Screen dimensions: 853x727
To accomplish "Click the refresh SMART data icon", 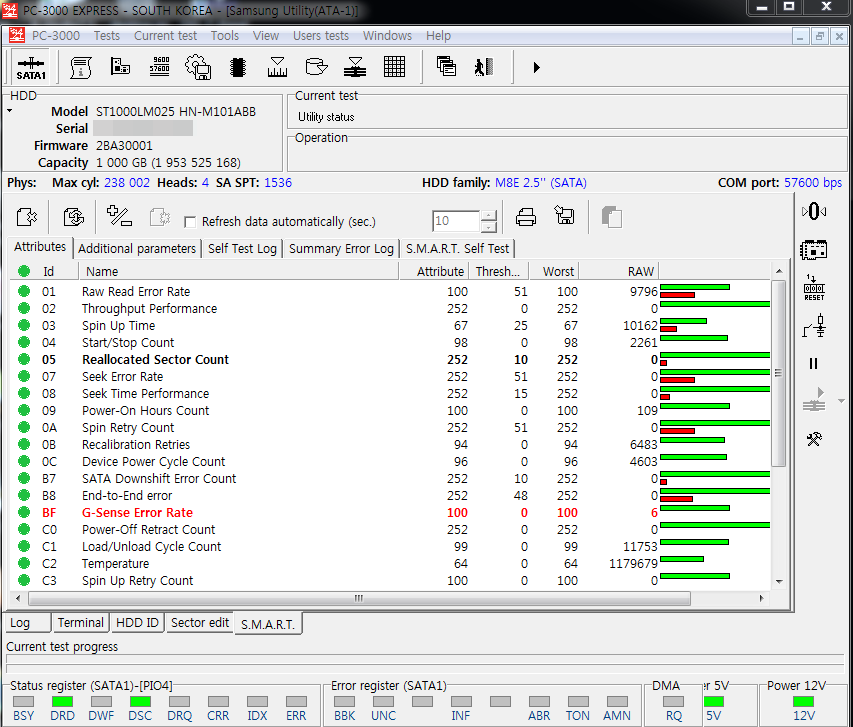I will [x=73, y=217].
